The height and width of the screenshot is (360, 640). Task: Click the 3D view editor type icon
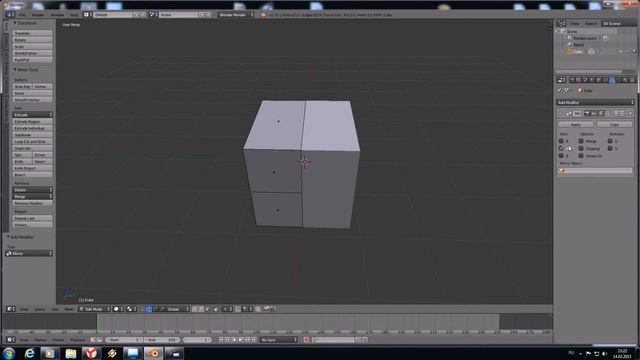pyautogui.click(x=11, y=309)
